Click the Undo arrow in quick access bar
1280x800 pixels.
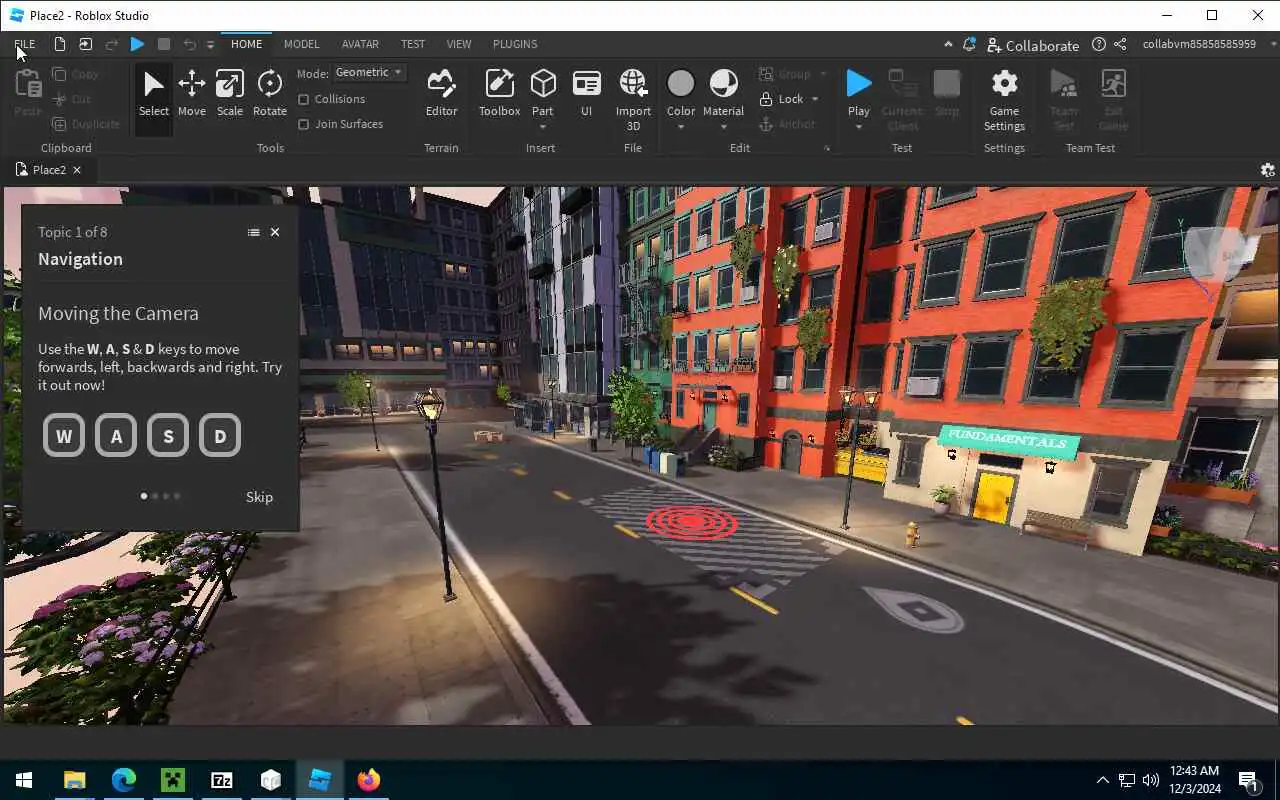click(x=190, y=44)
